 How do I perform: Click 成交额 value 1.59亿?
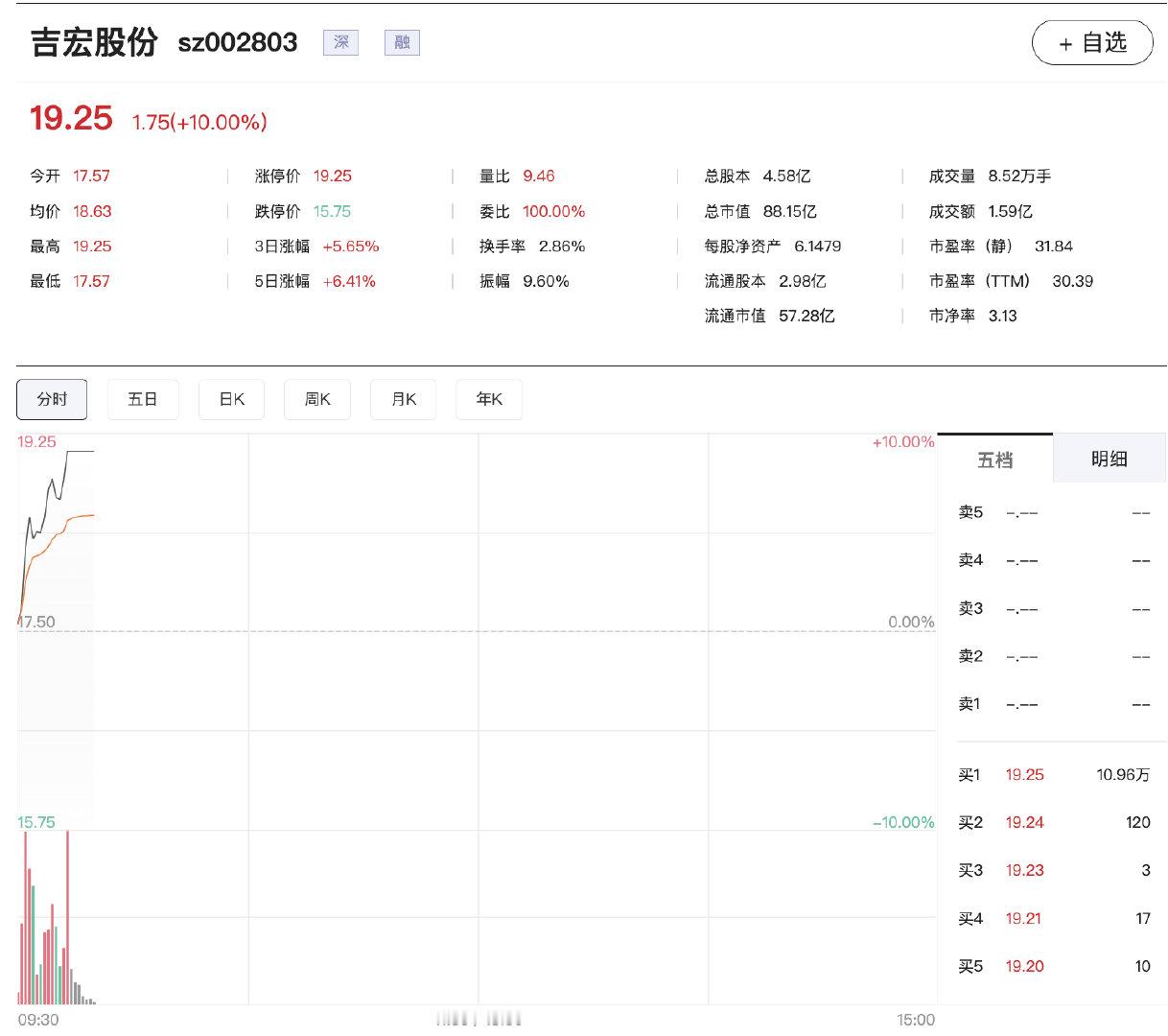pos(1010,212)
